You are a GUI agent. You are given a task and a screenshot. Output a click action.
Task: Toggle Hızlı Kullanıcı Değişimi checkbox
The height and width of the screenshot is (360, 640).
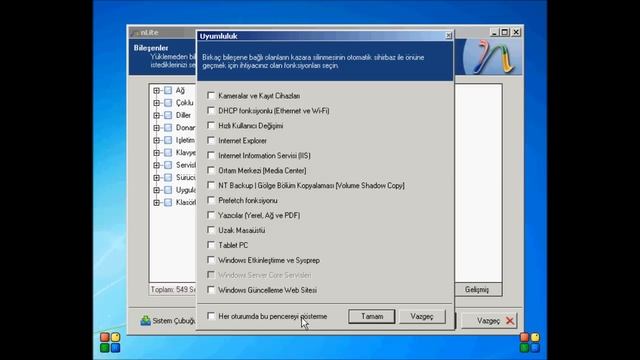click(x=211, y=125)
